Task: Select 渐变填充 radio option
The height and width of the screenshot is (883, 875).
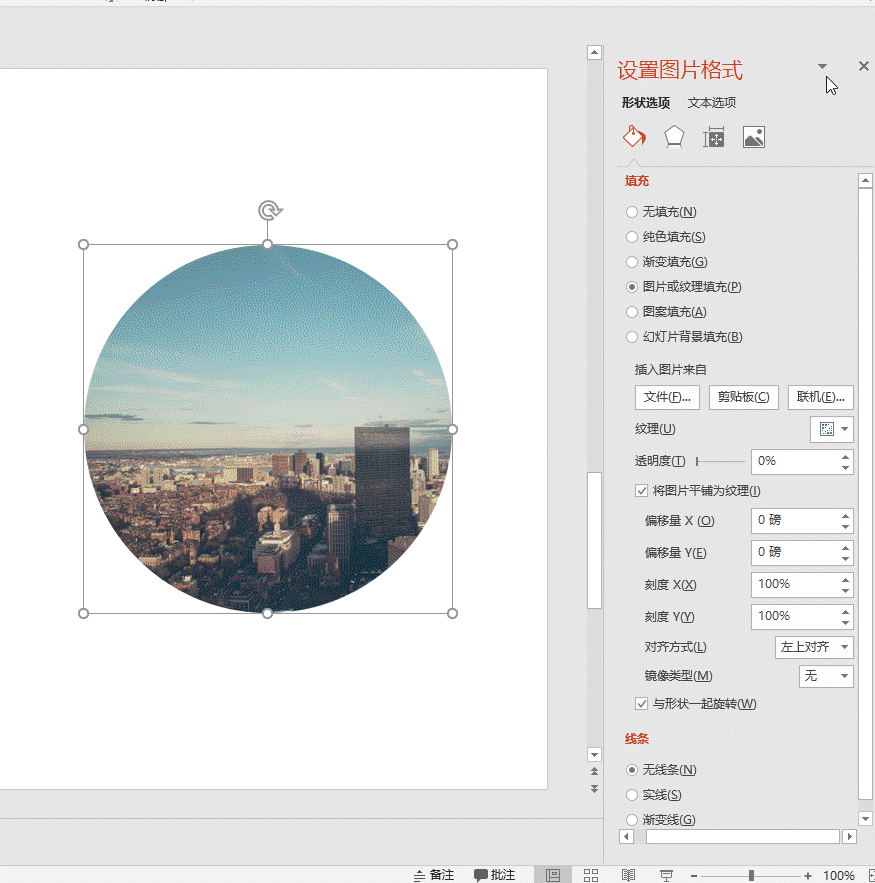Action: tap(631, 262)
